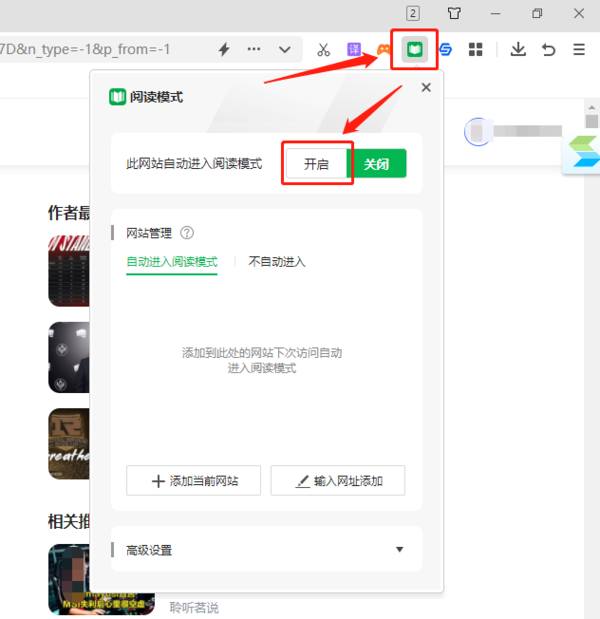This screenshot has width=600, height=619.
Task: Click 此网站自动进入阅读模式 label
Action: tap(194, 163)
